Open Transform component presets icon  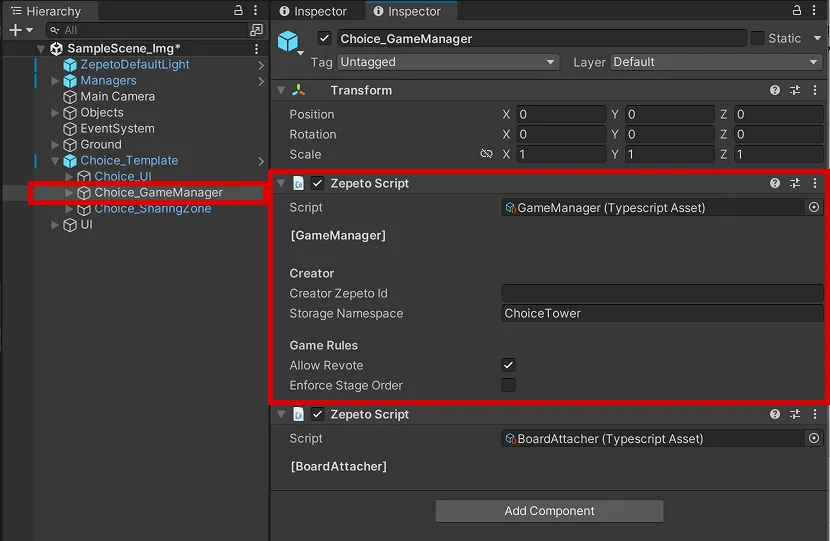point(795,90)
